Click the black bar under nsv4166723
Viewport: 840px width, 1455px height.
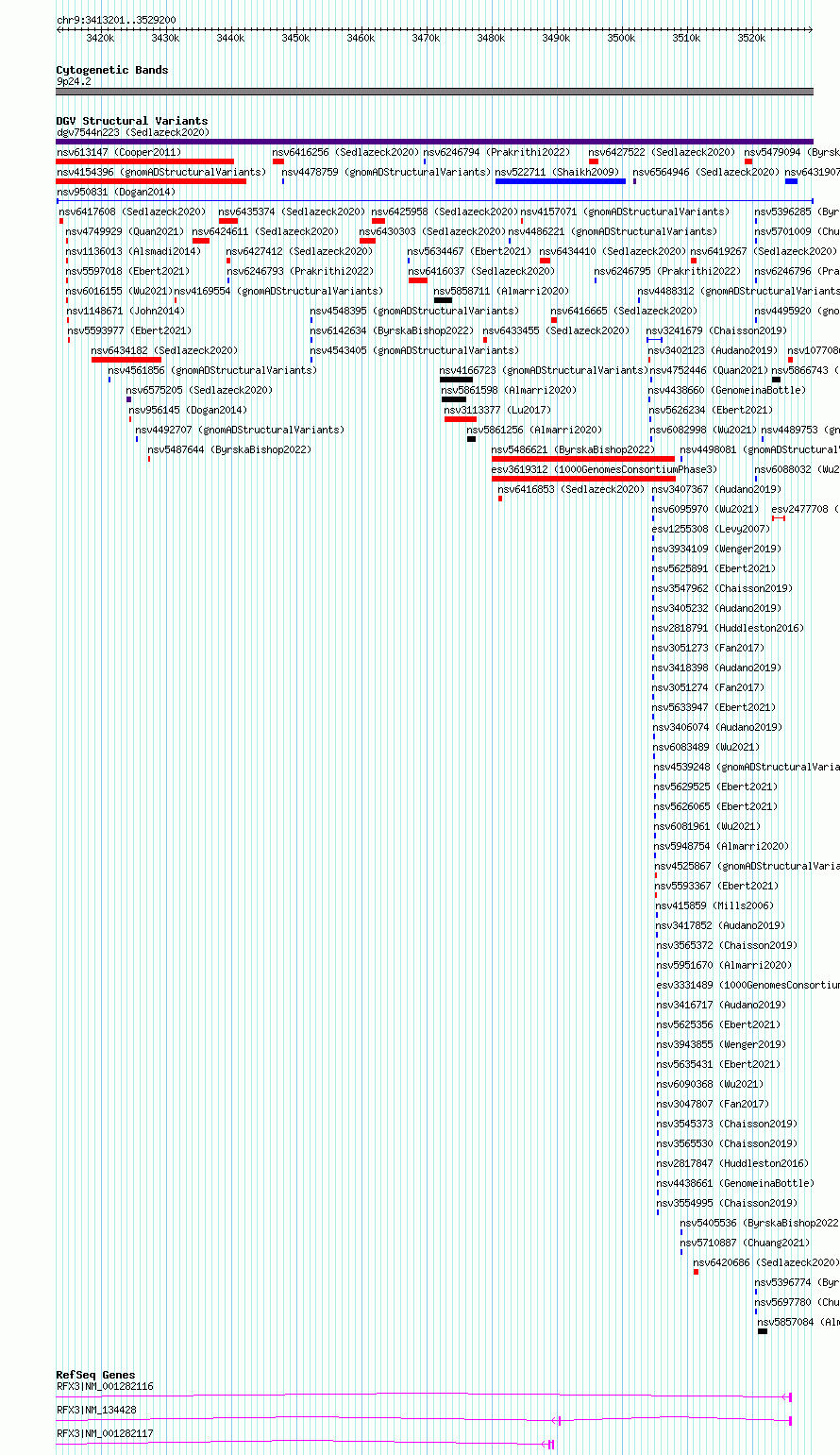[456, 380]
